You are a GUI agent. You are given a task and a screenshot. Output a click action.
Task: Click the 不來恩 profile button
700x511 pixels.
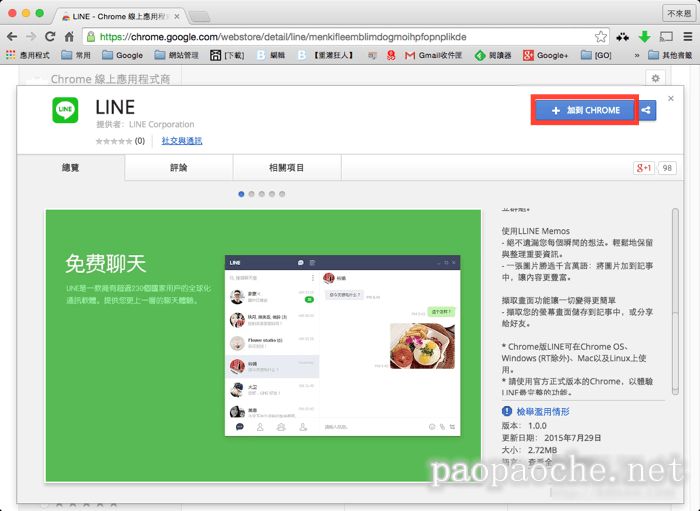click(x=679, y=13)
